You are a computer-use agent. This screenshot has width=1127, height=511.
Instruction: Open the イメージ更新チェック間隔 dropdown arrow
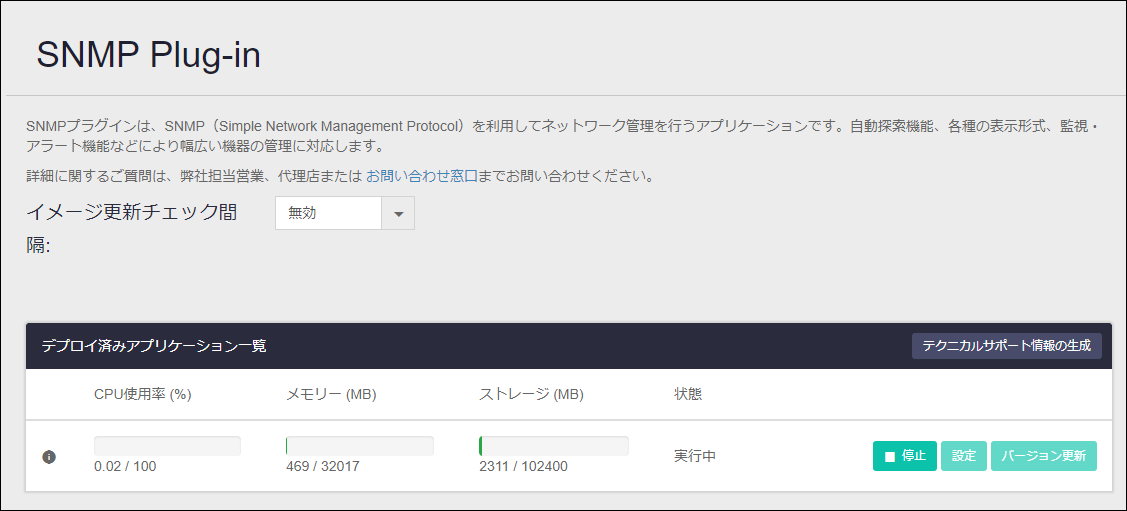(398, 213)
